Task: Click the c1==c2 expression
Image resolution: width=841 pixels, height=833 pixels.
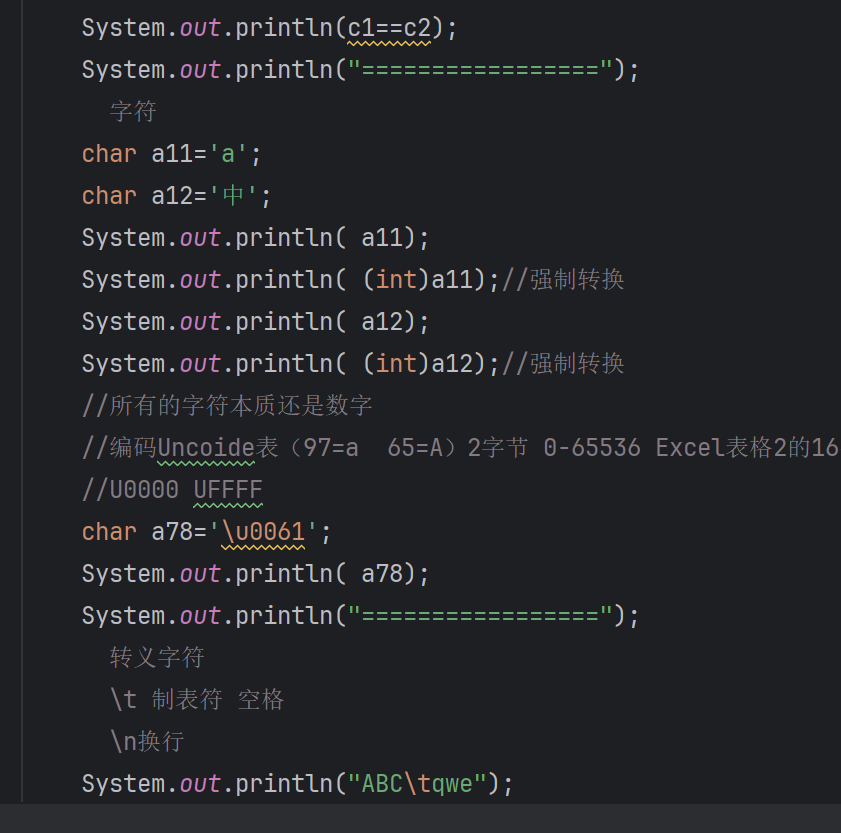Action: click(389, 28)
